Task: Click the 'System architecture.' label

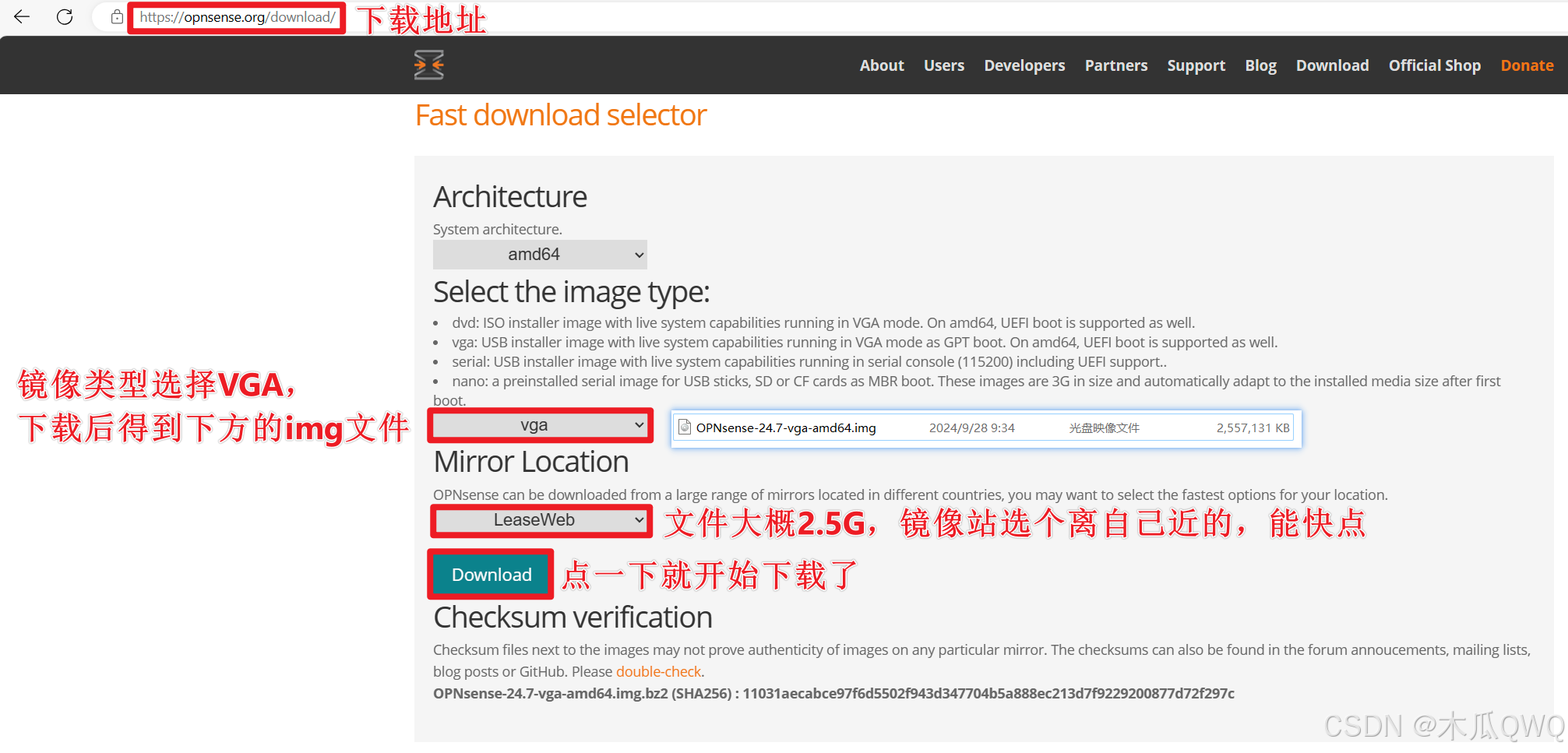Action: point(498,229)
